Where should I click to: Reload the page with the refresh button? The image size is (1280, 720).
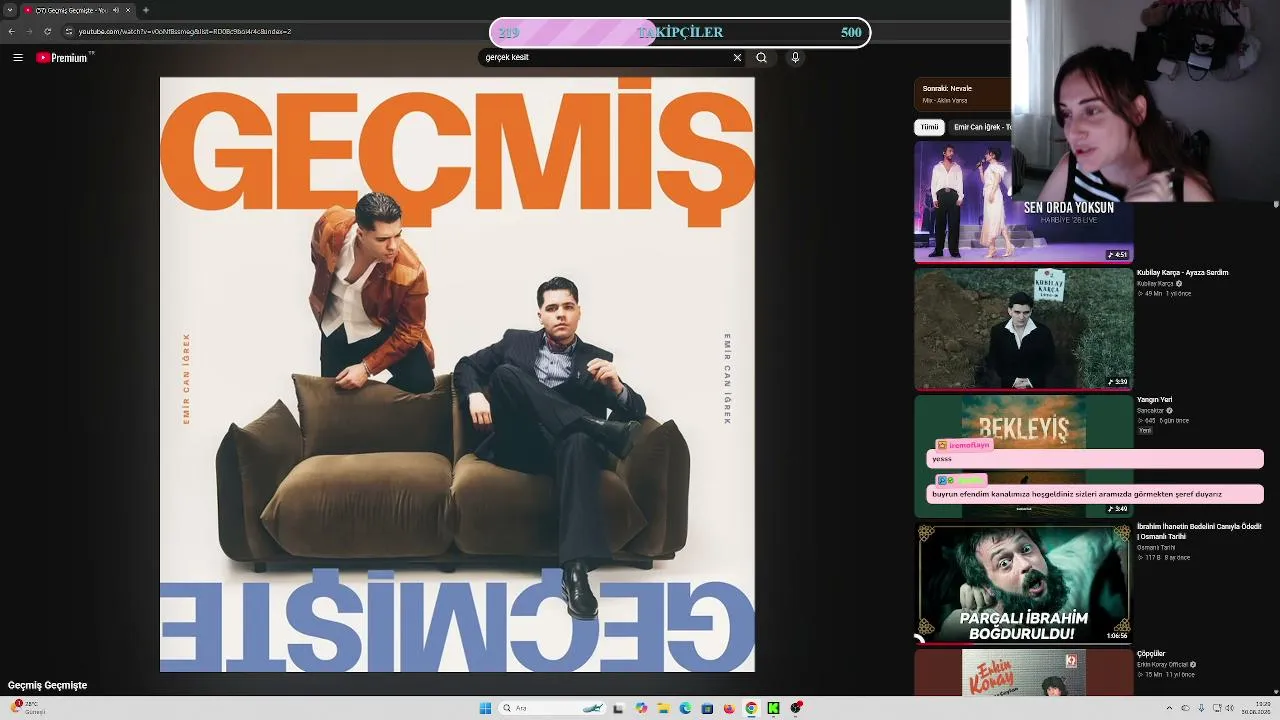47,31
